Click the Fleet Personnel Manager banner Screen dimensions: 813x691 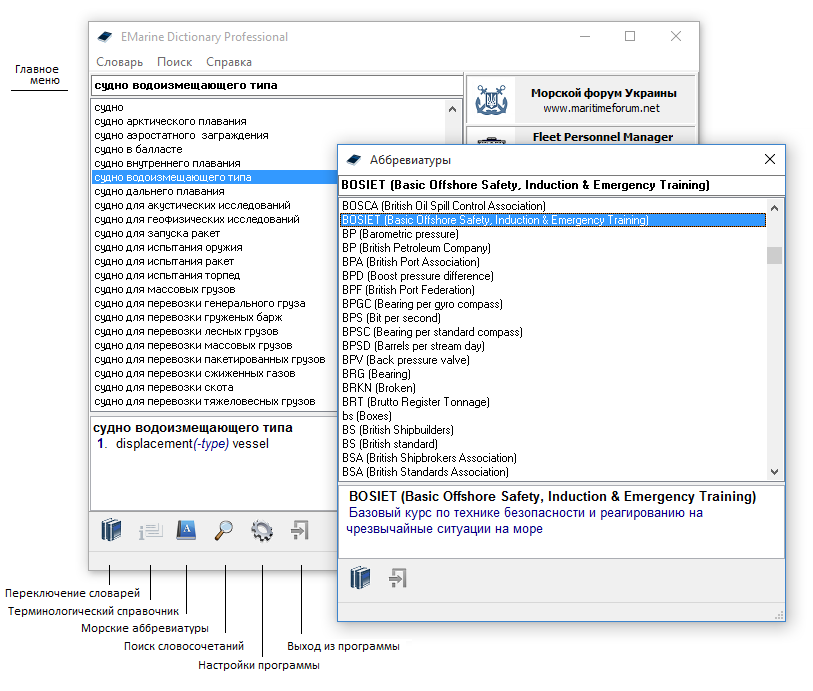tap(580, 137)
